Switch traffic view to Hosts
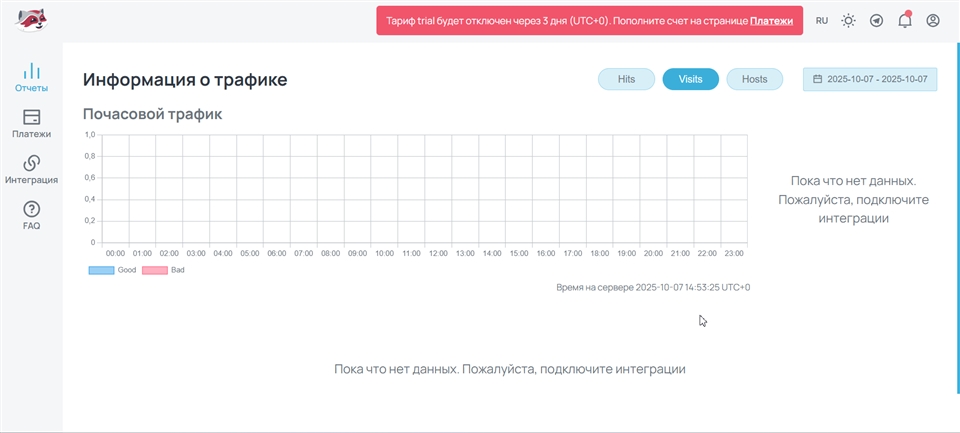The image size is (960, 433). pos(754,79)
